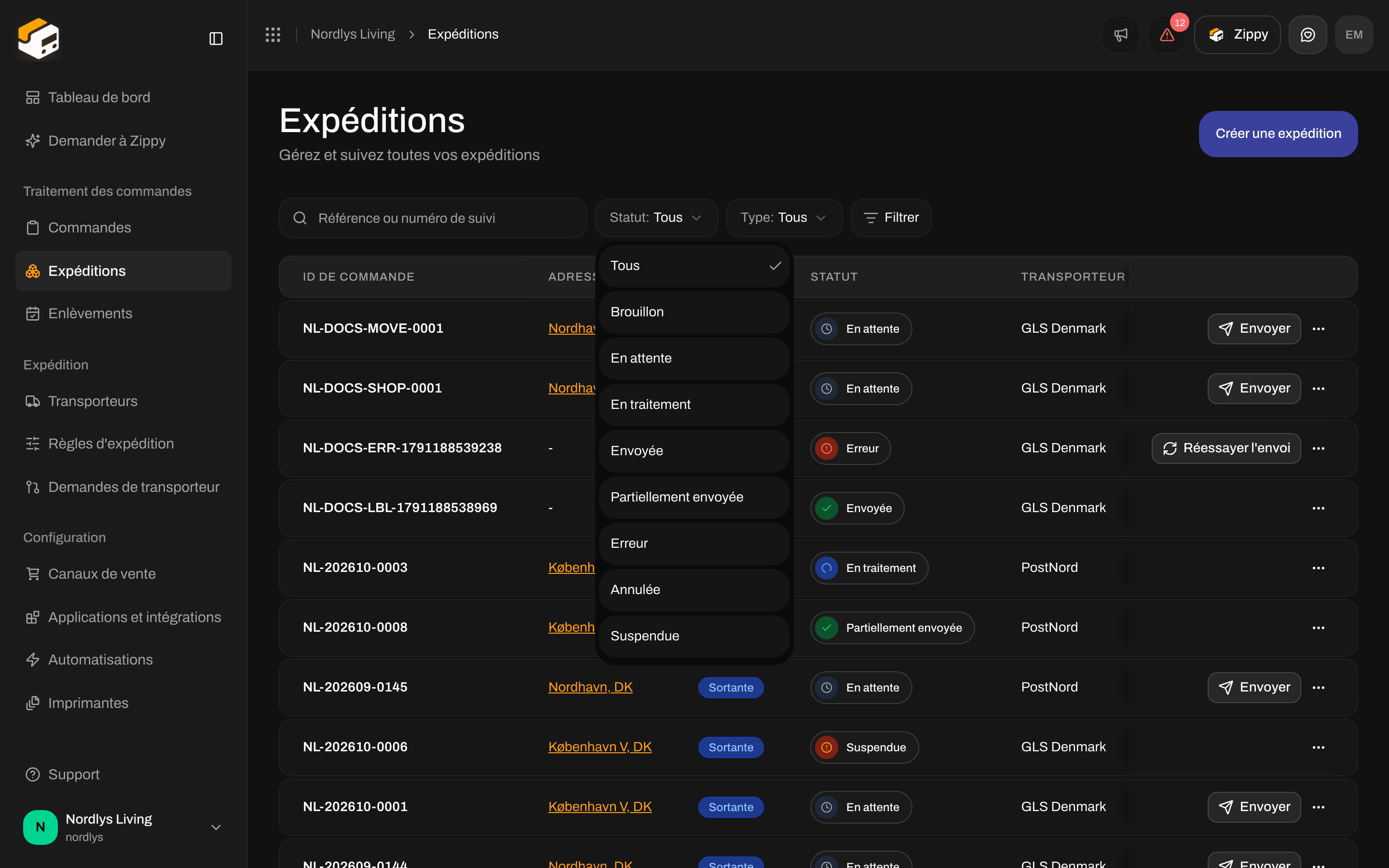
Task: Choose Envoyée status option
Action: pyautogui.click(x=694, y=451)
